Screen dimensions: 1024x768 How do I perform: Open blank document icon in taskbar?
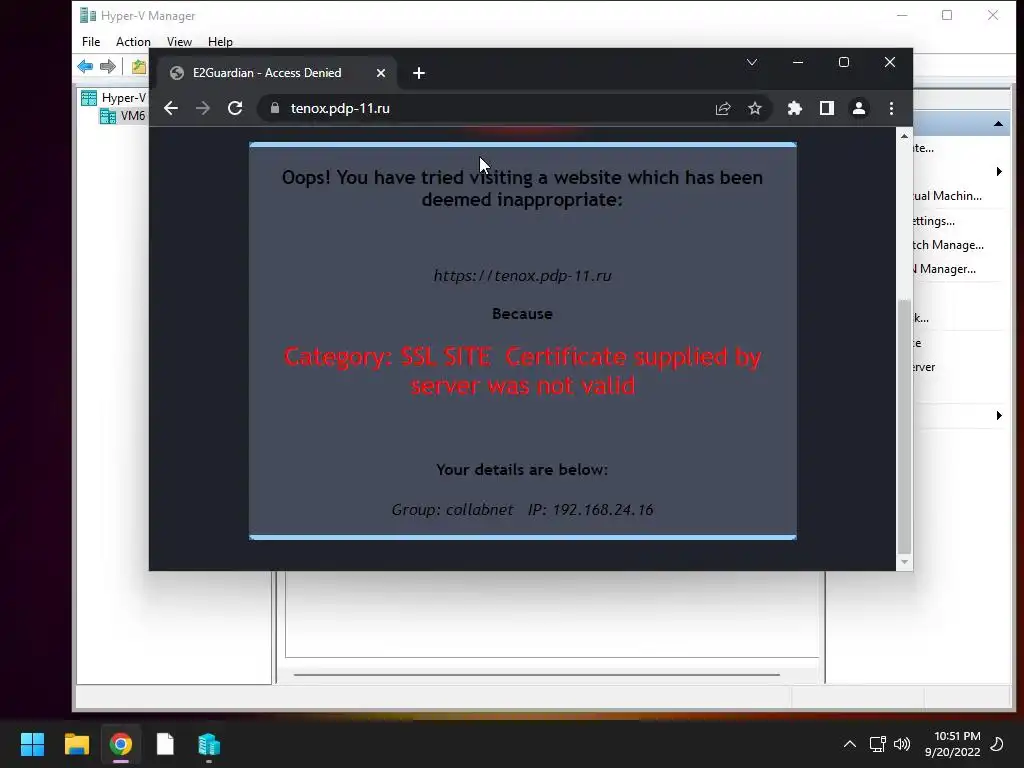tap(165, 744)
